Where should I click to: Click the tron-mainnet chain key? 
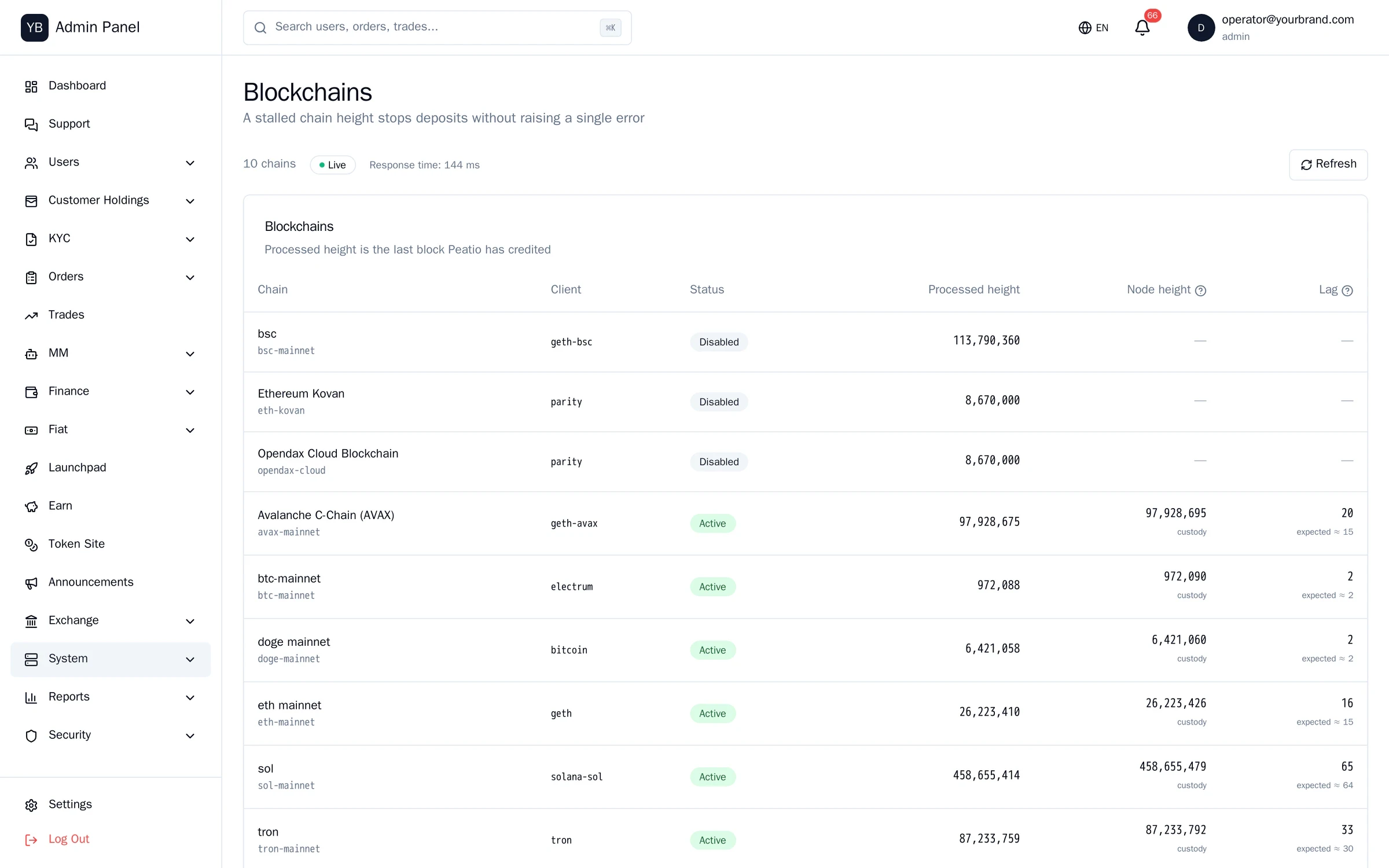(289, 849)
